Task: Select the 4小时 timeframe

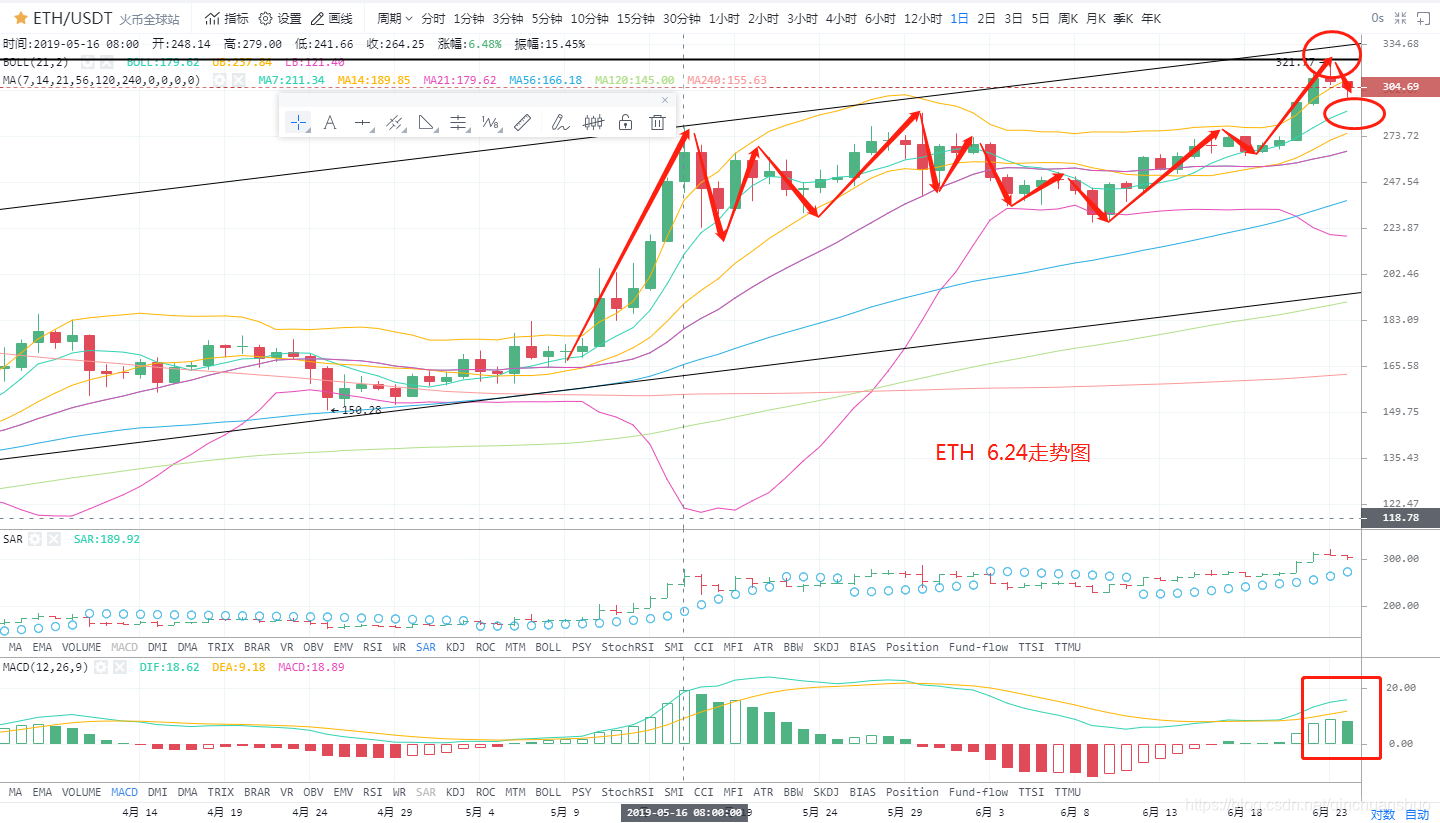Action: coord(841,18)
